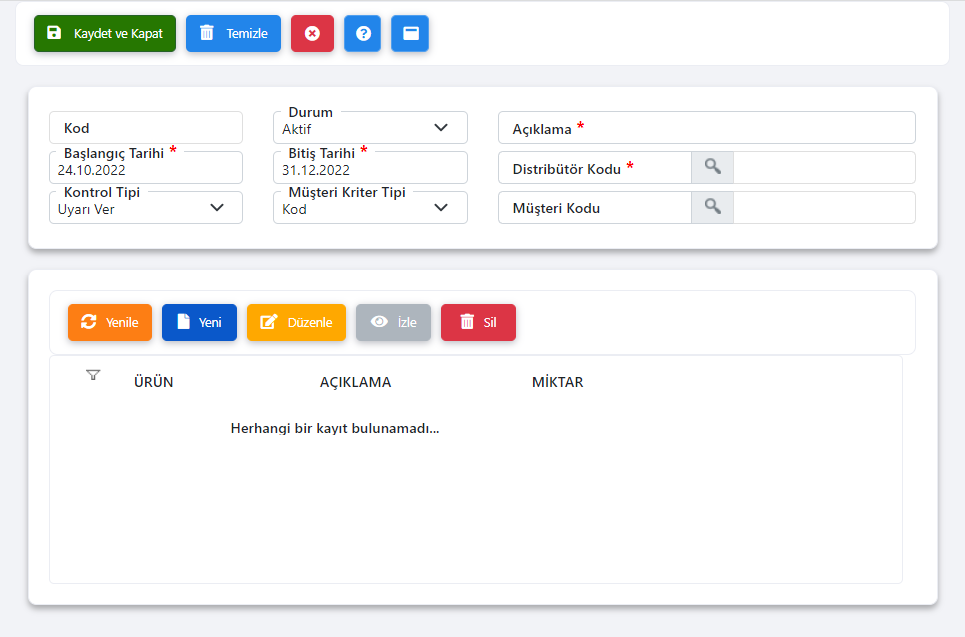
Task: Open help with the question mark icon
Action: (363, 33)
